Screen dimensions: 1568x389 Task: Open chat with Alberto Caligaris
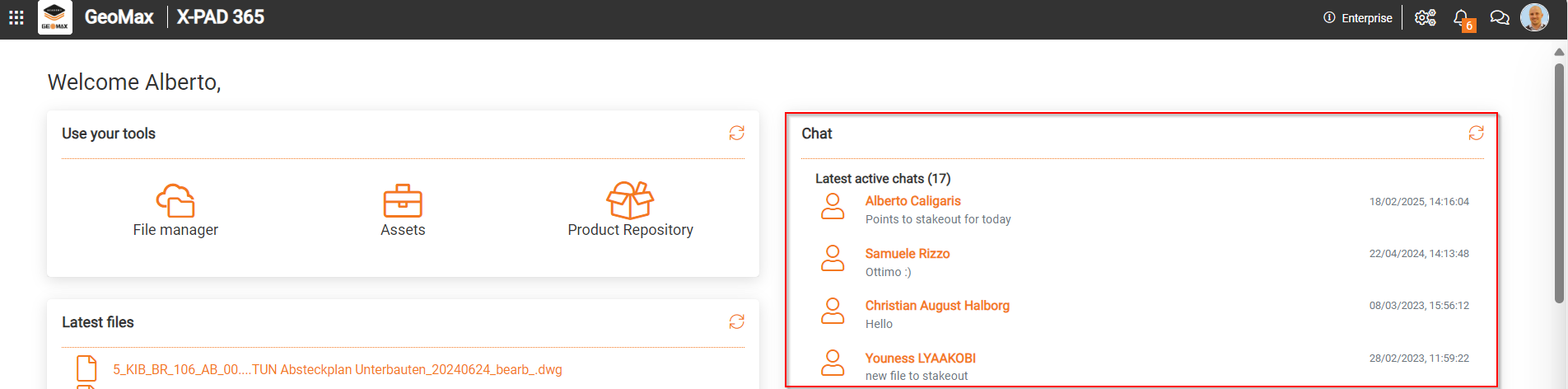point(912,201)
